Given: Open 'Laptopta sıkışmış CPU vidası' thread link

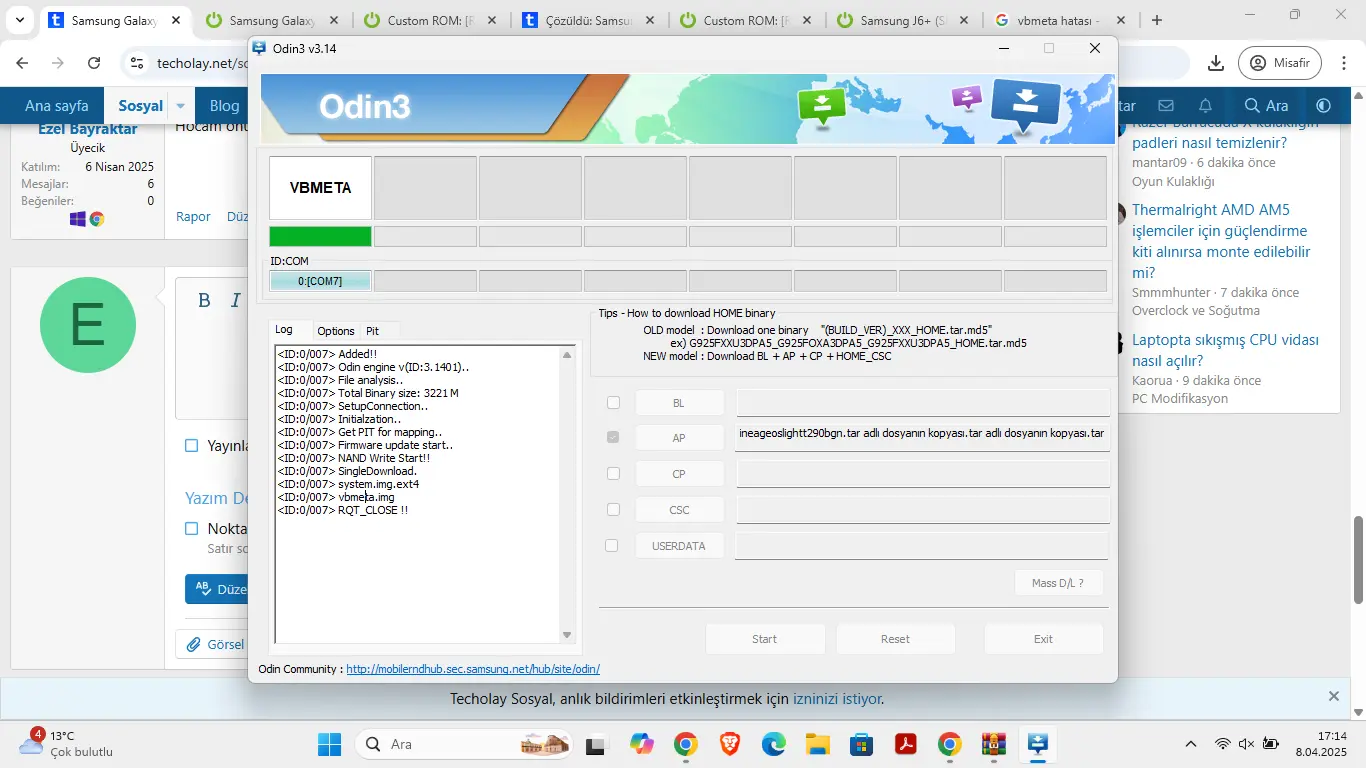Looking at the screenshot, I should 1226,350.
